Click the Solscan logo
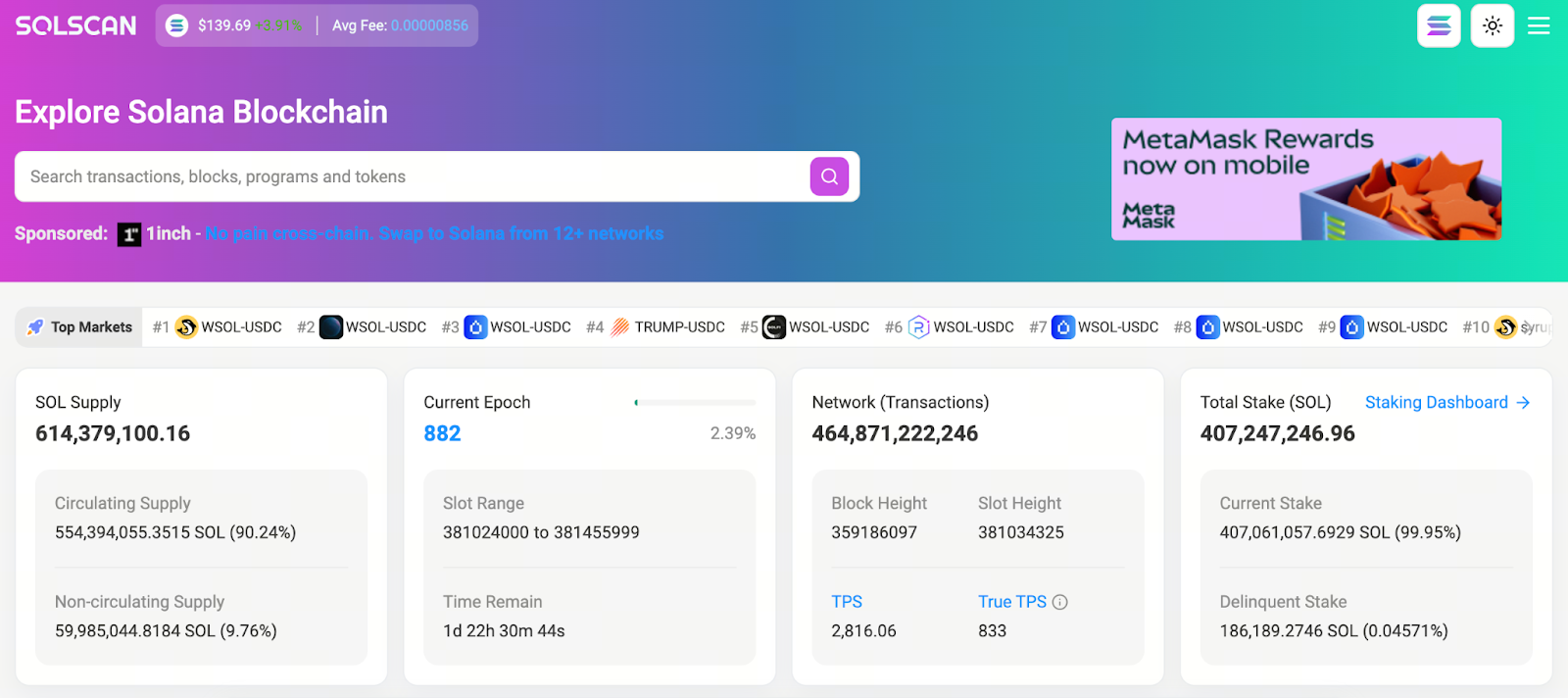Viewport: 1568px width, 698px height. pyautogui.click(x=75, y=25)
